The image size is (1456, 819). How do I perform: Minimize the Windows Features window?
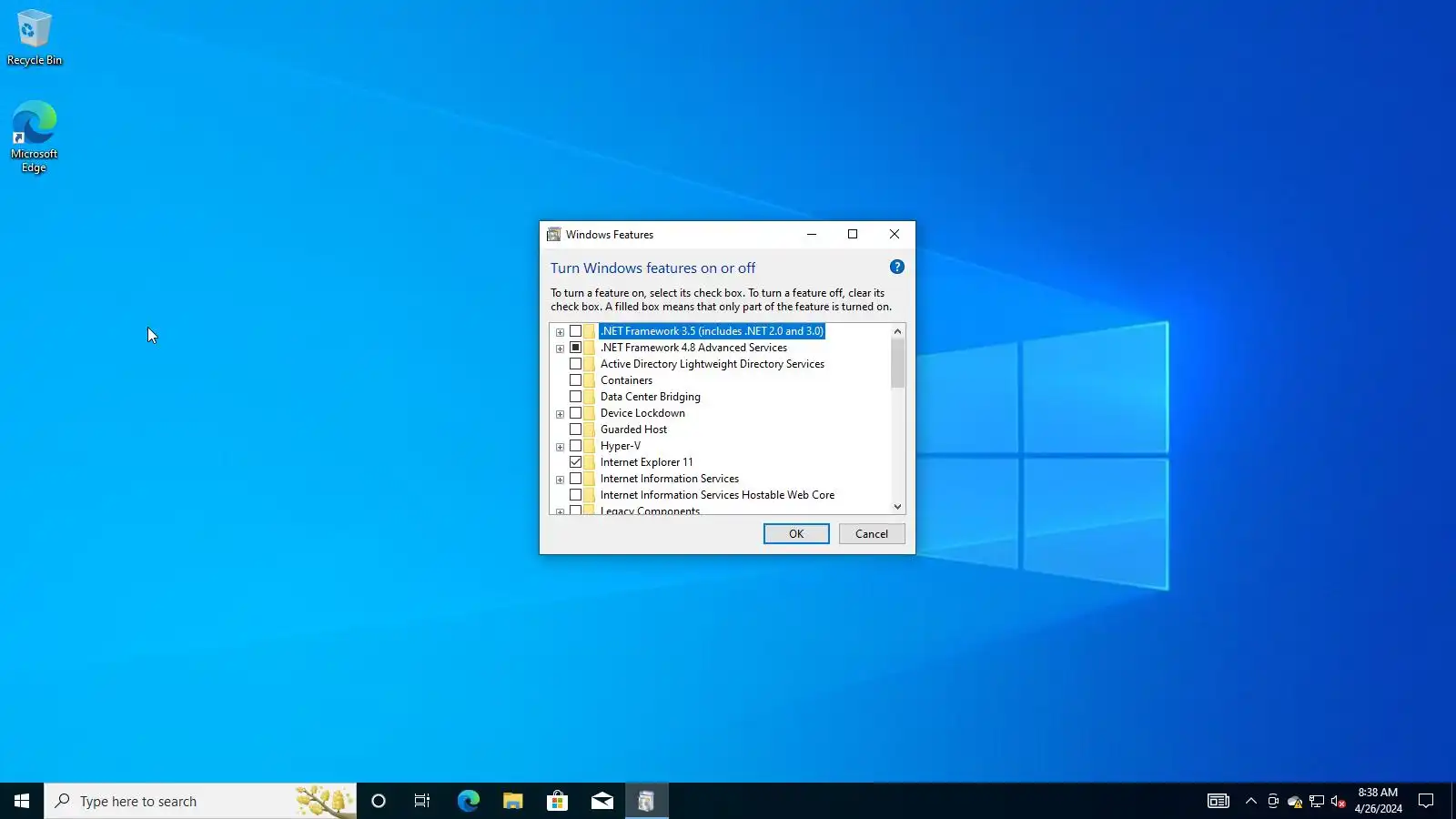[x=812, y=234]
